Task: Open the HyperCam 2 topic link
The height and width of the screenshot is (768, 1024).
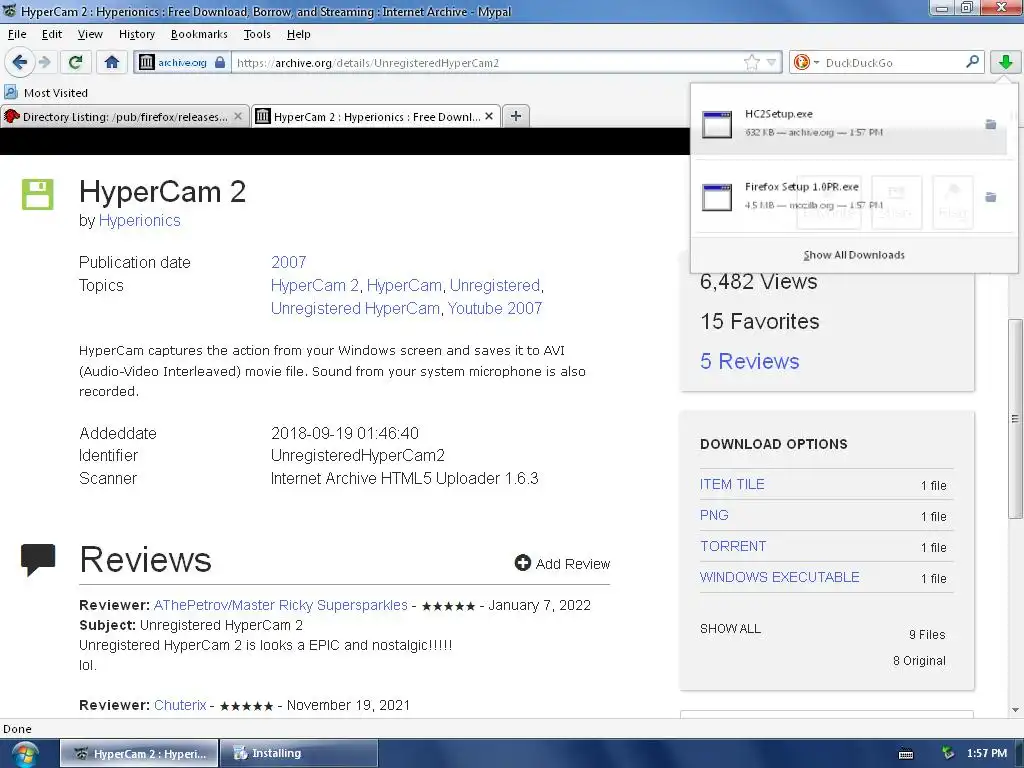Action: [315, 285]
